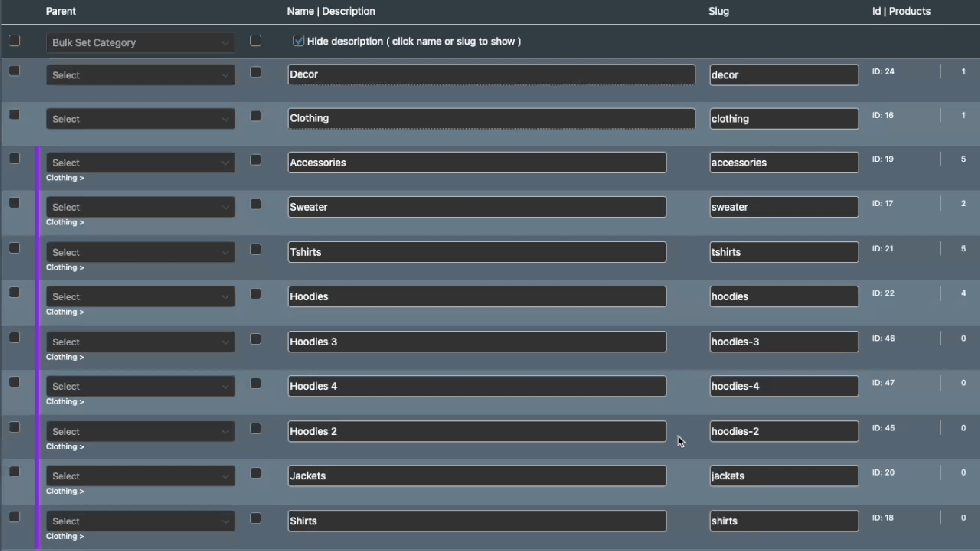This screenshot has width=980, height=551.
Task: Click the Parent column header
Action: click(61, 11)
